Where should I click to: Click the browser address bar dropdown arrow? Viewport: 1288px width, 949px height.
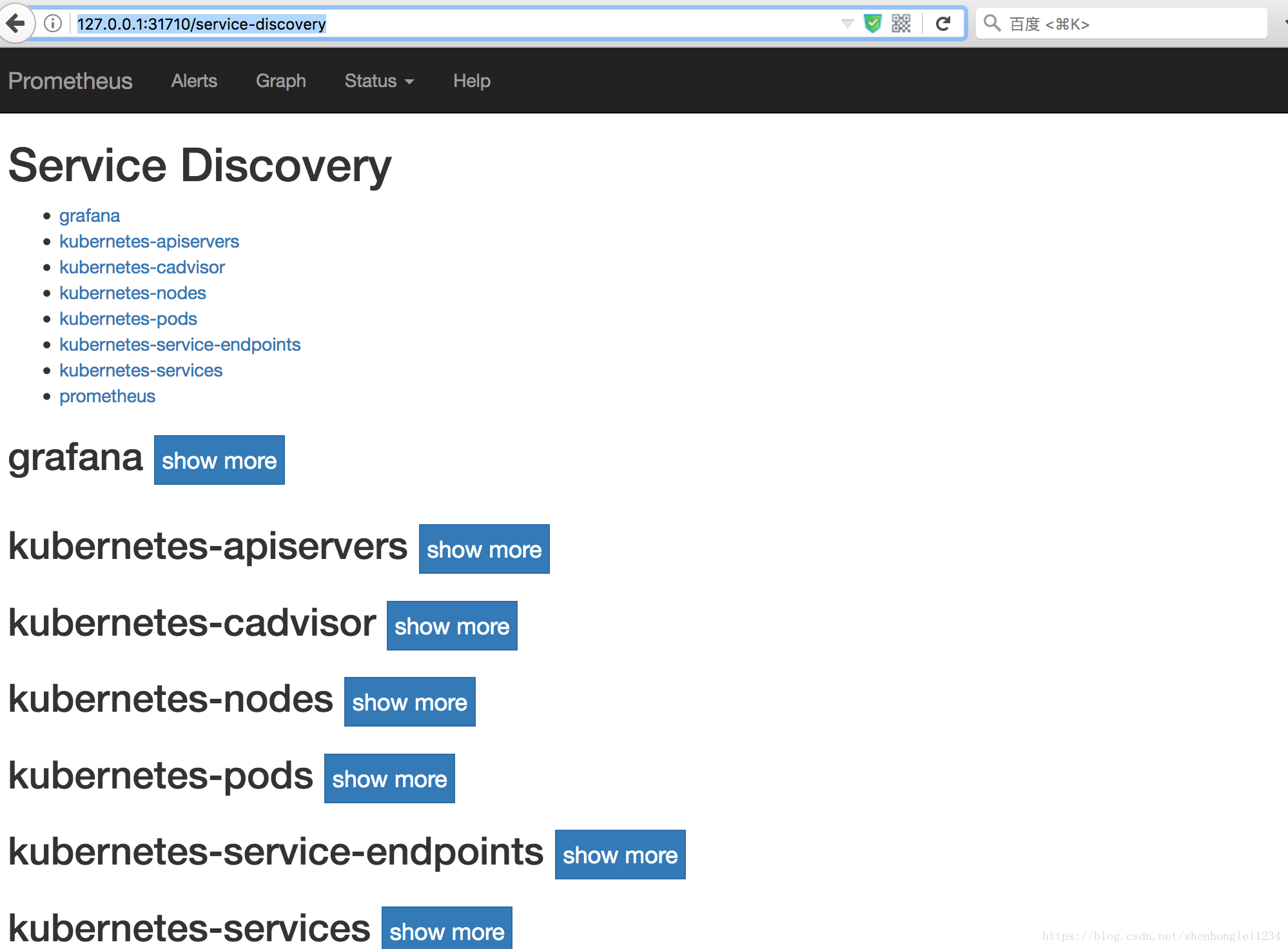coord(848,24)
